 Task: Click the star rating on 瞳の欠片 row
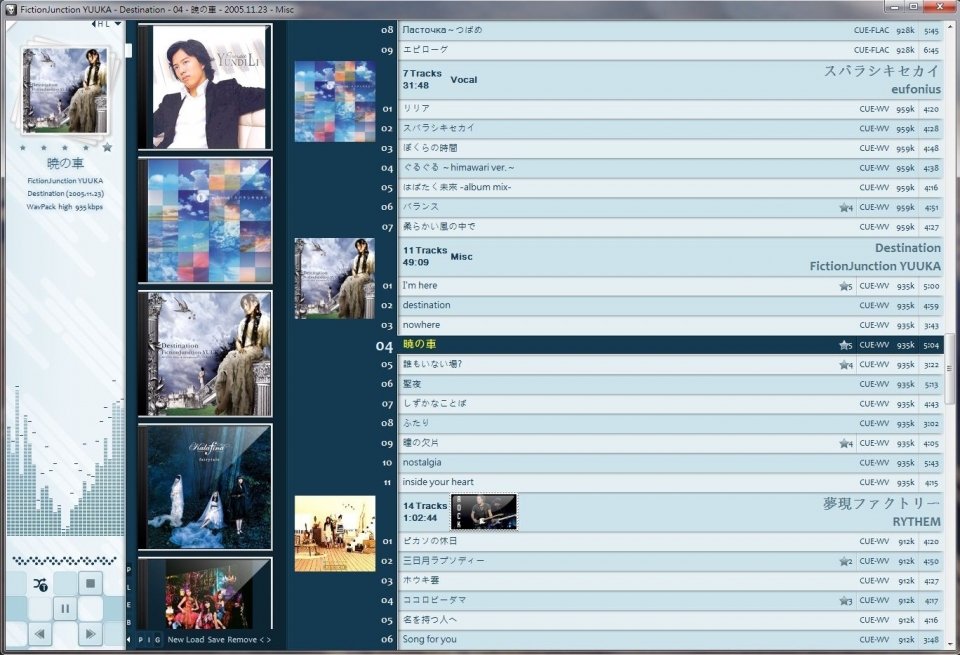[846, 443]
